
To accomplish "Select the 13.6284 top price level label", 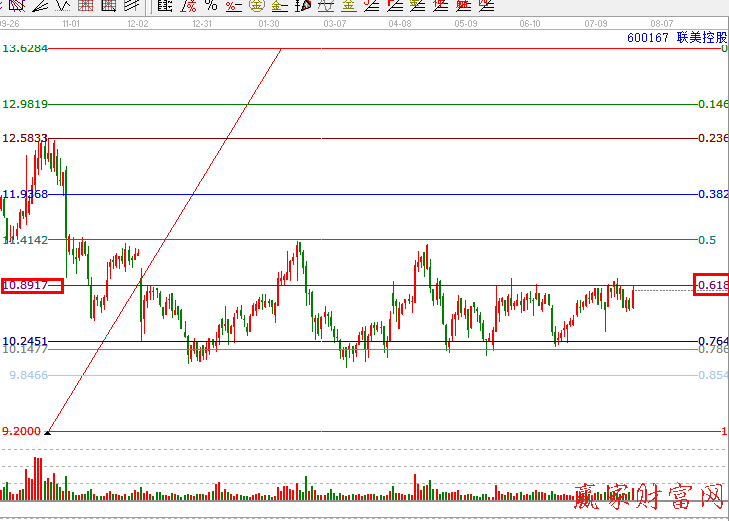I will 25,48.
